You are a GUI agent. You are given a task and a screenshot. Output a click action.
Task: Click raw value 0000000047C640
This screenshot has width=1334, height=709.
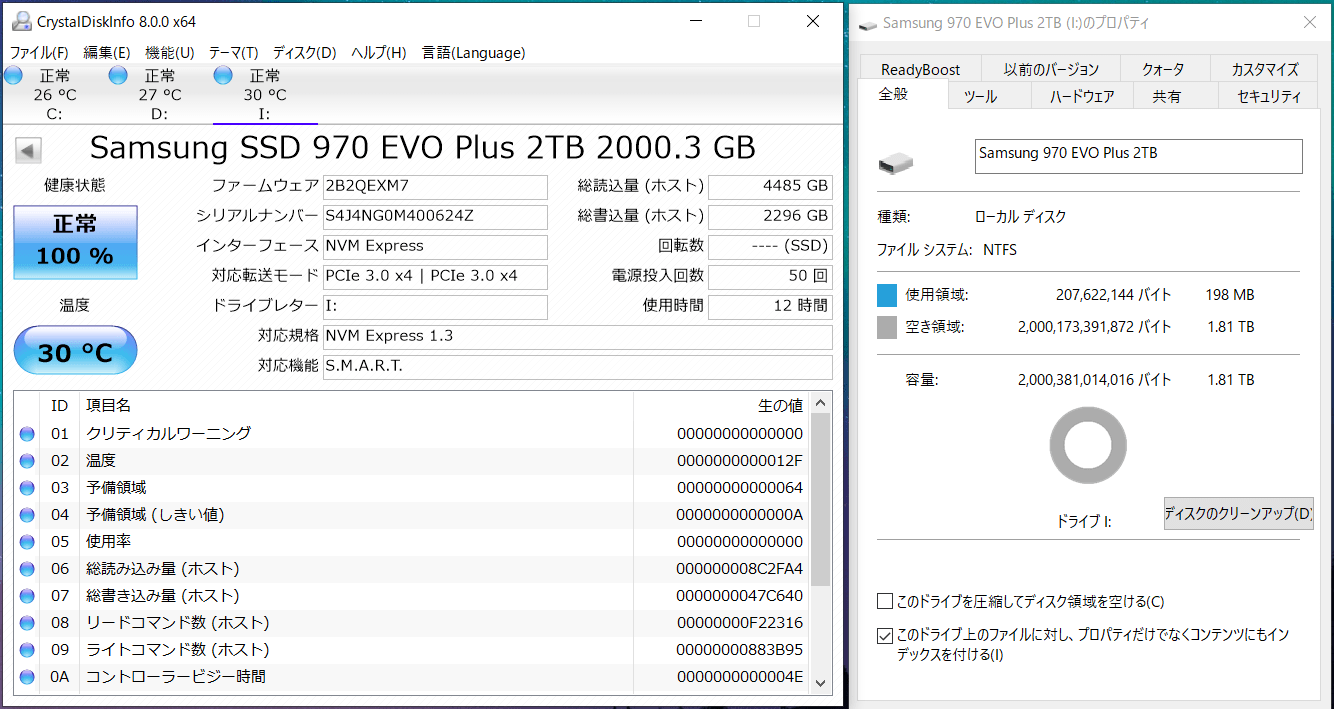click(739, 596)
